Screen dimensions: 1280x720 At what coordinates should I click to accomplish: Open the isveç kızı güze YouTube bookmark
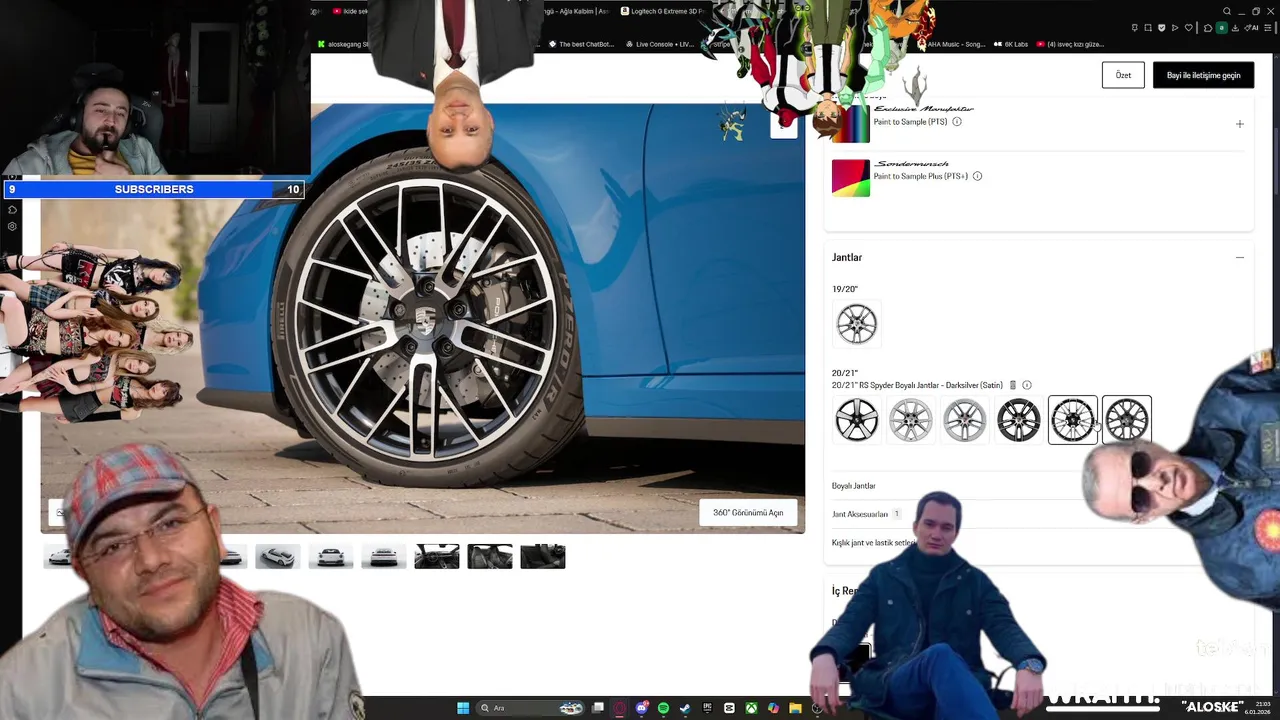point(1070,44)
